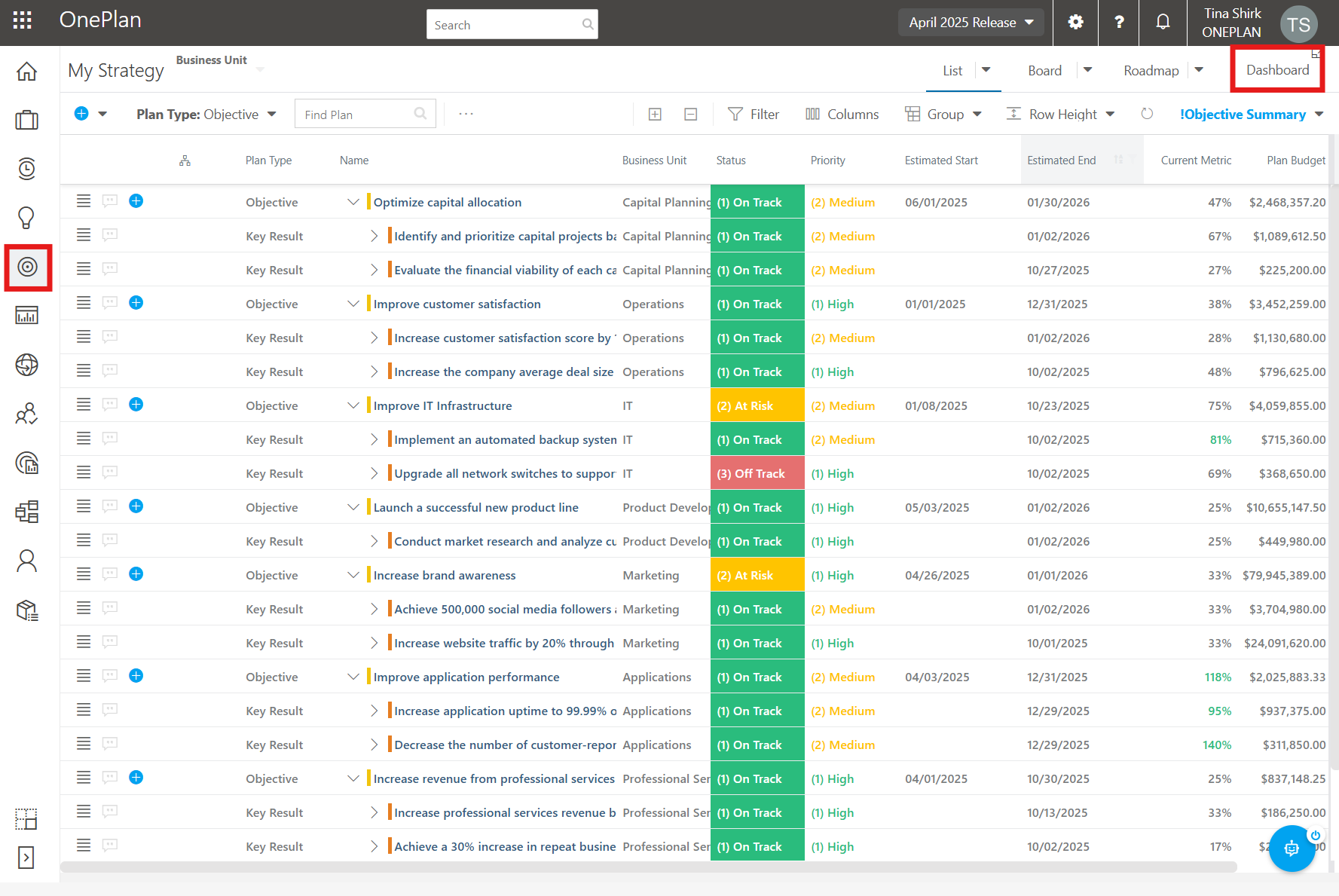Collapse the Optimize capital allocation objective
Image resolution: width=1339 pixels, height=896 pixels.
point(353,202)
